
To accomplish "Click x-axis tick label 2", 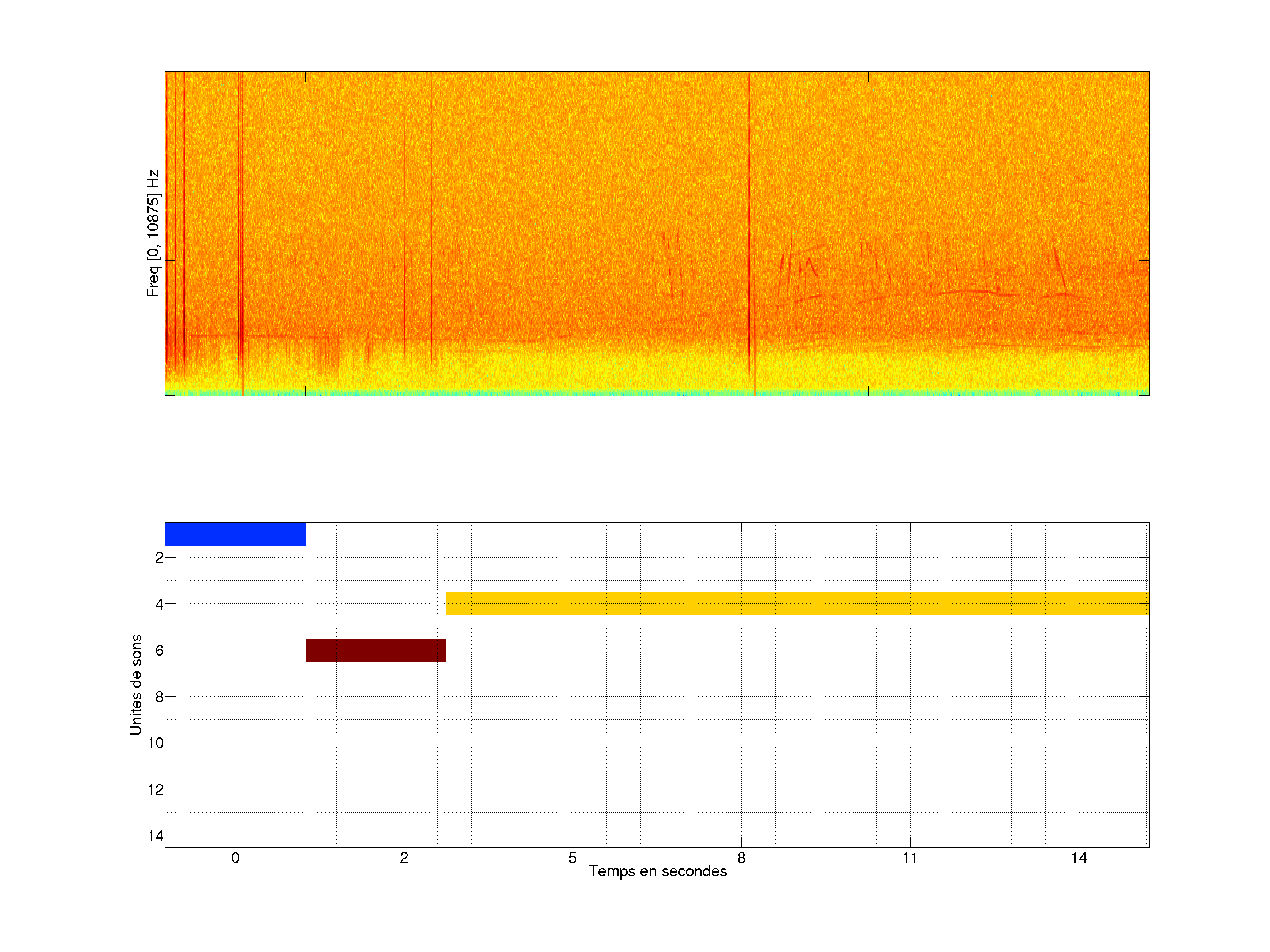I will (403, 858).
